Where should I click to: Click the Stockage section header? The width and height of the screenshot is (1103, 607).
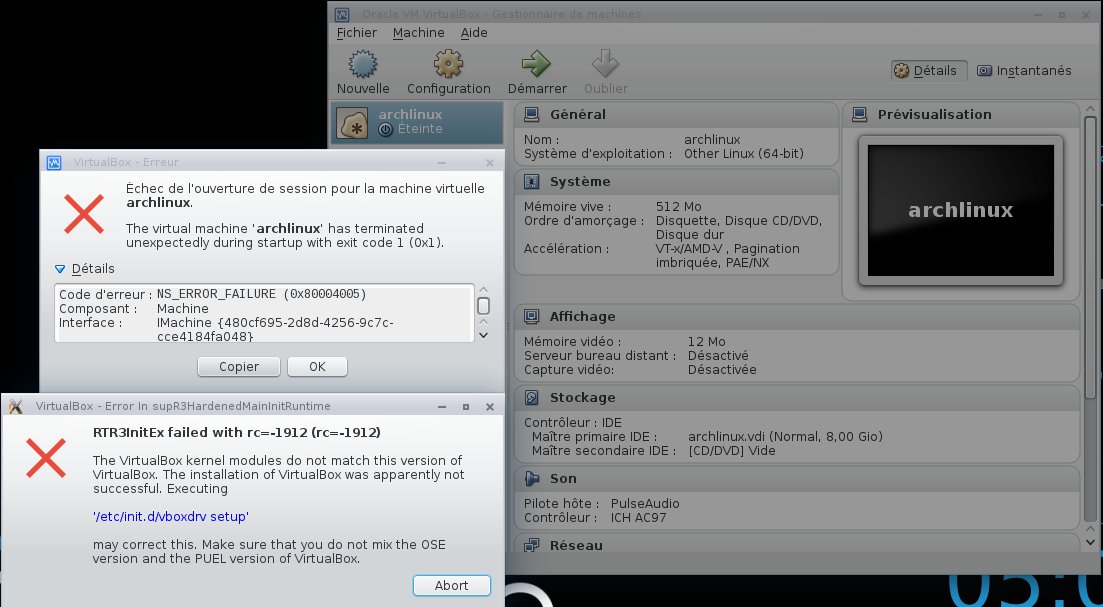pos(797,397)
